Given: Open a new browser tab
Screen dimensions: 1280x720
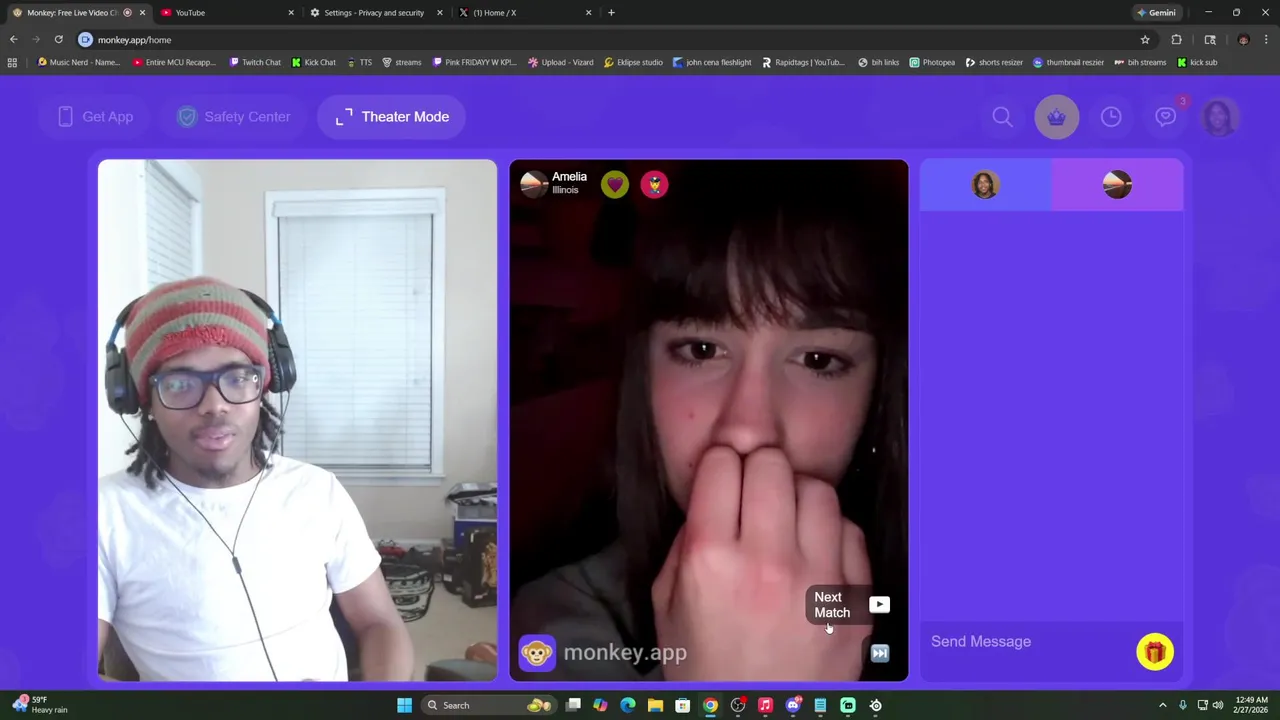Looking at the screenshot, I should click(611, 13).
